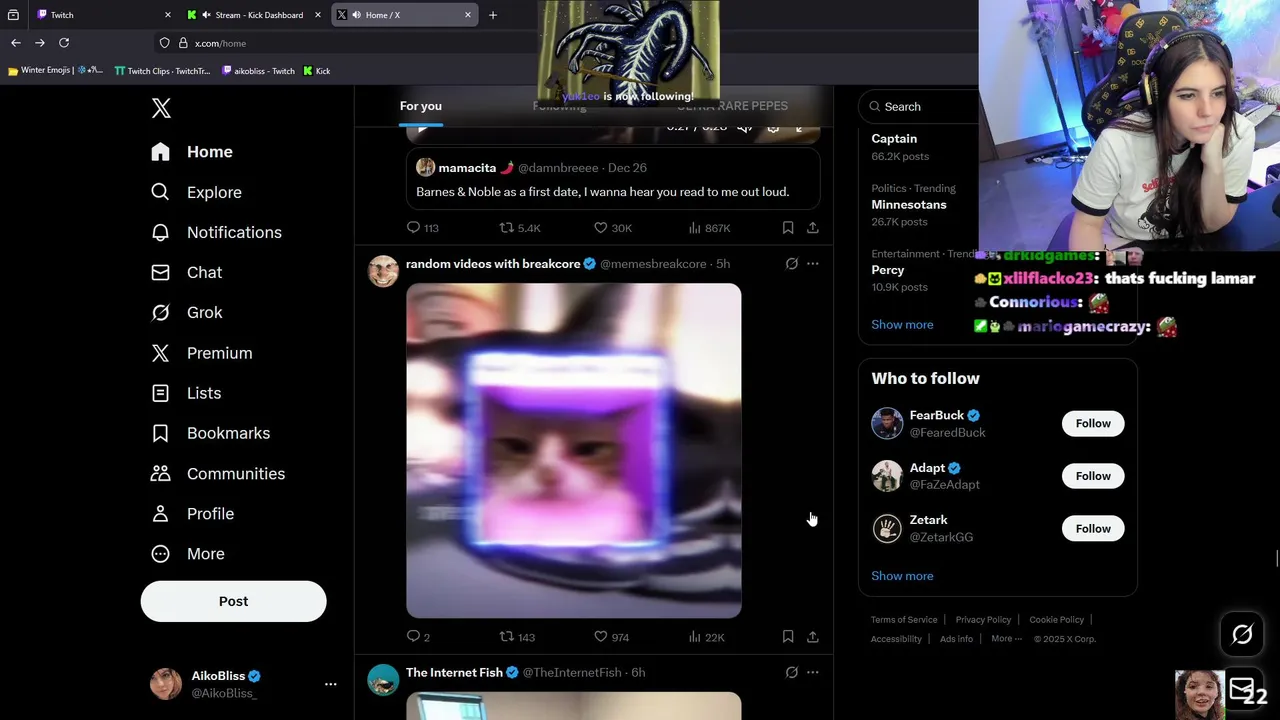Open Home in X sidebar

coord(192,152)
